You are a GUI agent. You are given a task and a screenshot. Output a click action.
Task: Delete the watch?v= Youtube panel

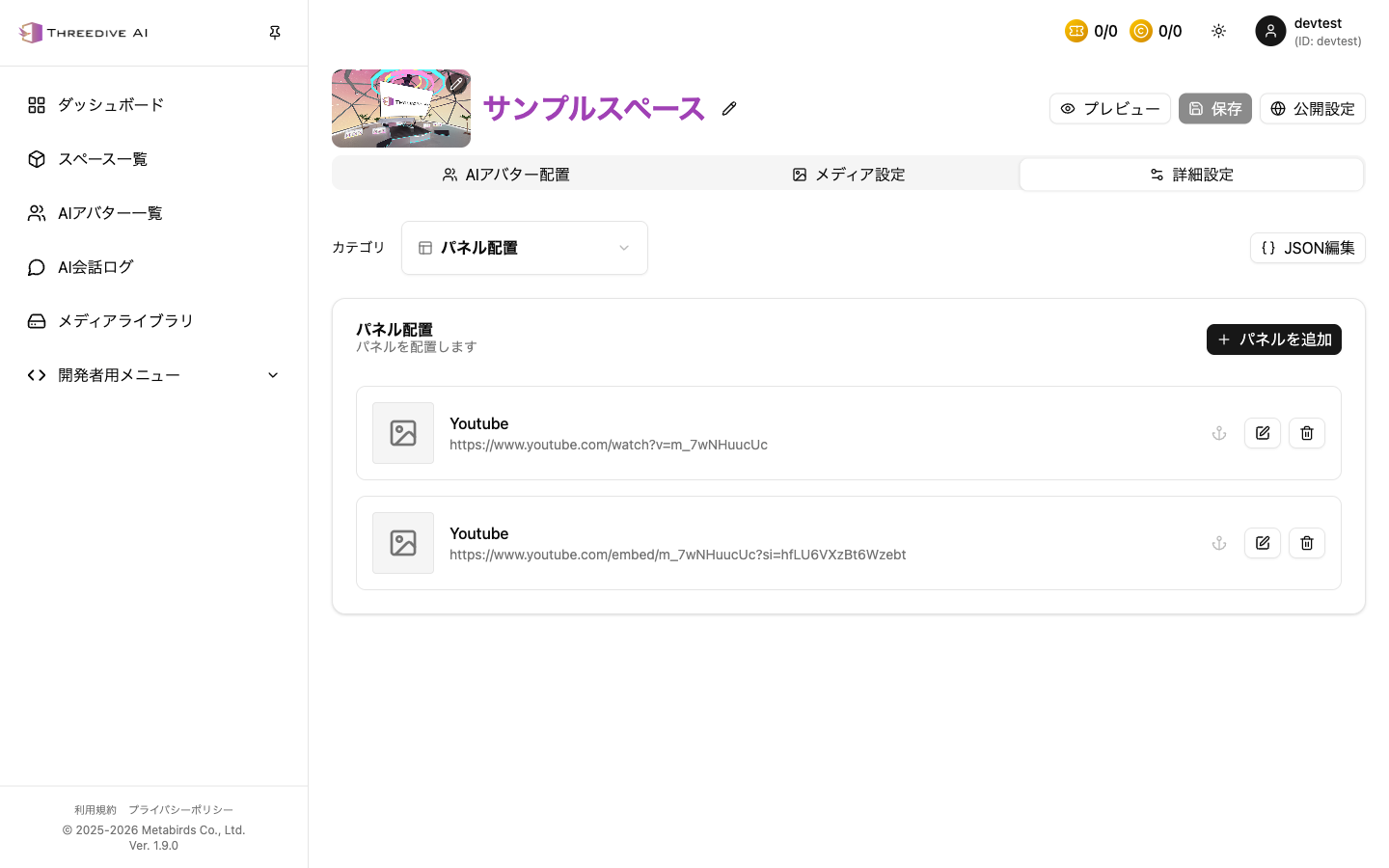[x=1307, y=433]
